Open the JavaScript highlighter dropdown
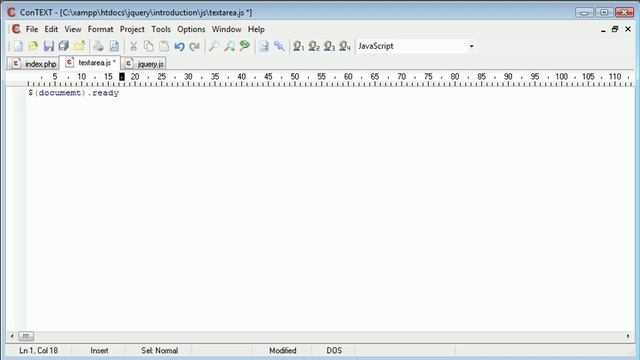Viewport: 640px width, 360px height. (x=471, y=46)
